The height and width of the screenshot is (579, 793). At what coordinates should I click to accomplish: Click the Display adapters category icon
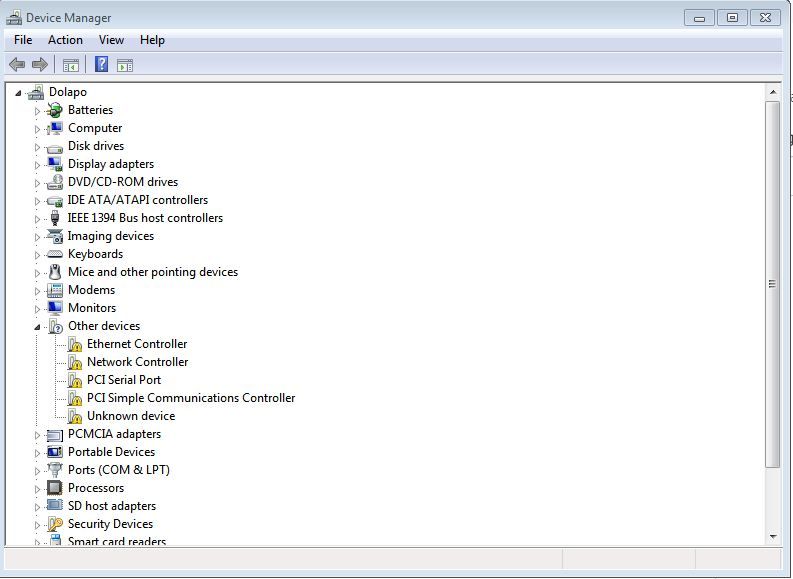point(54,164)
